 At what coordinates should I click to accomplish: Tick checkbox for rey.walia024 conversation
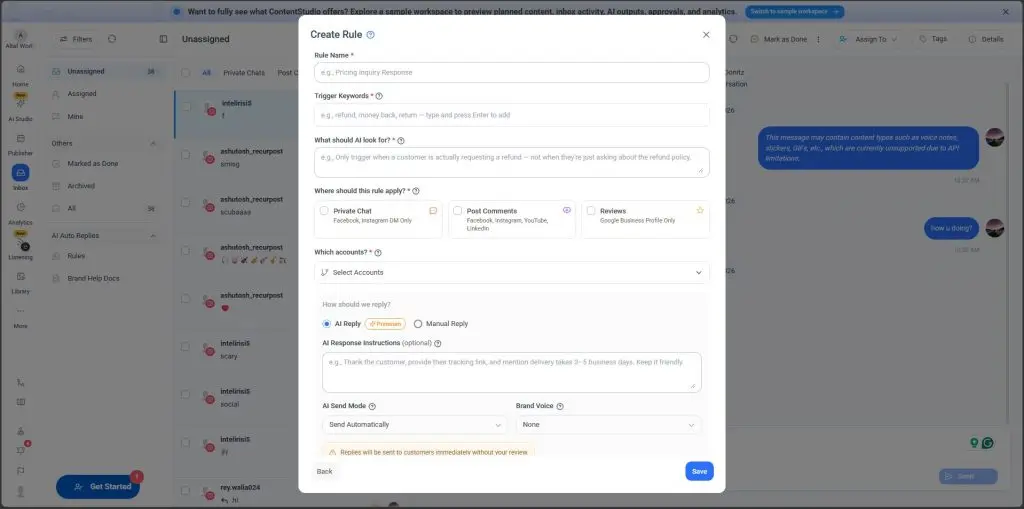(x=186, y=490)
